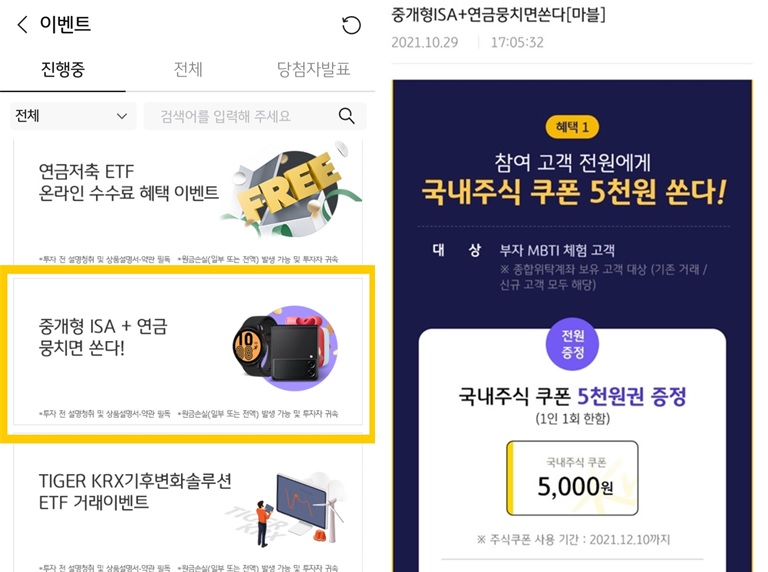Open 연금저축 ETF 온라인 수수료 혜택 이벤트
Image resolution: width=768 pixels, height=572 pixels.
coord(188,202)
